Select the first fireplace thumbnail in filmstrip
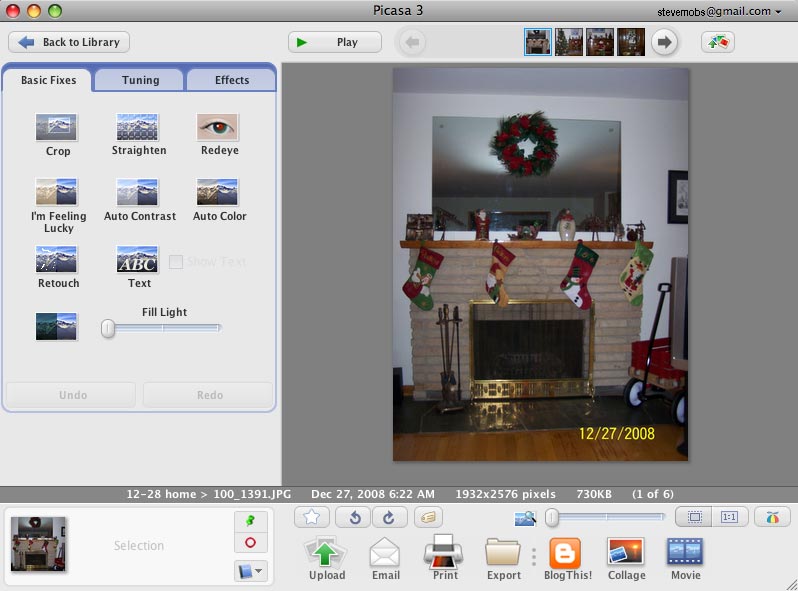Screen dimensions: 798x591 pos(537,42)
